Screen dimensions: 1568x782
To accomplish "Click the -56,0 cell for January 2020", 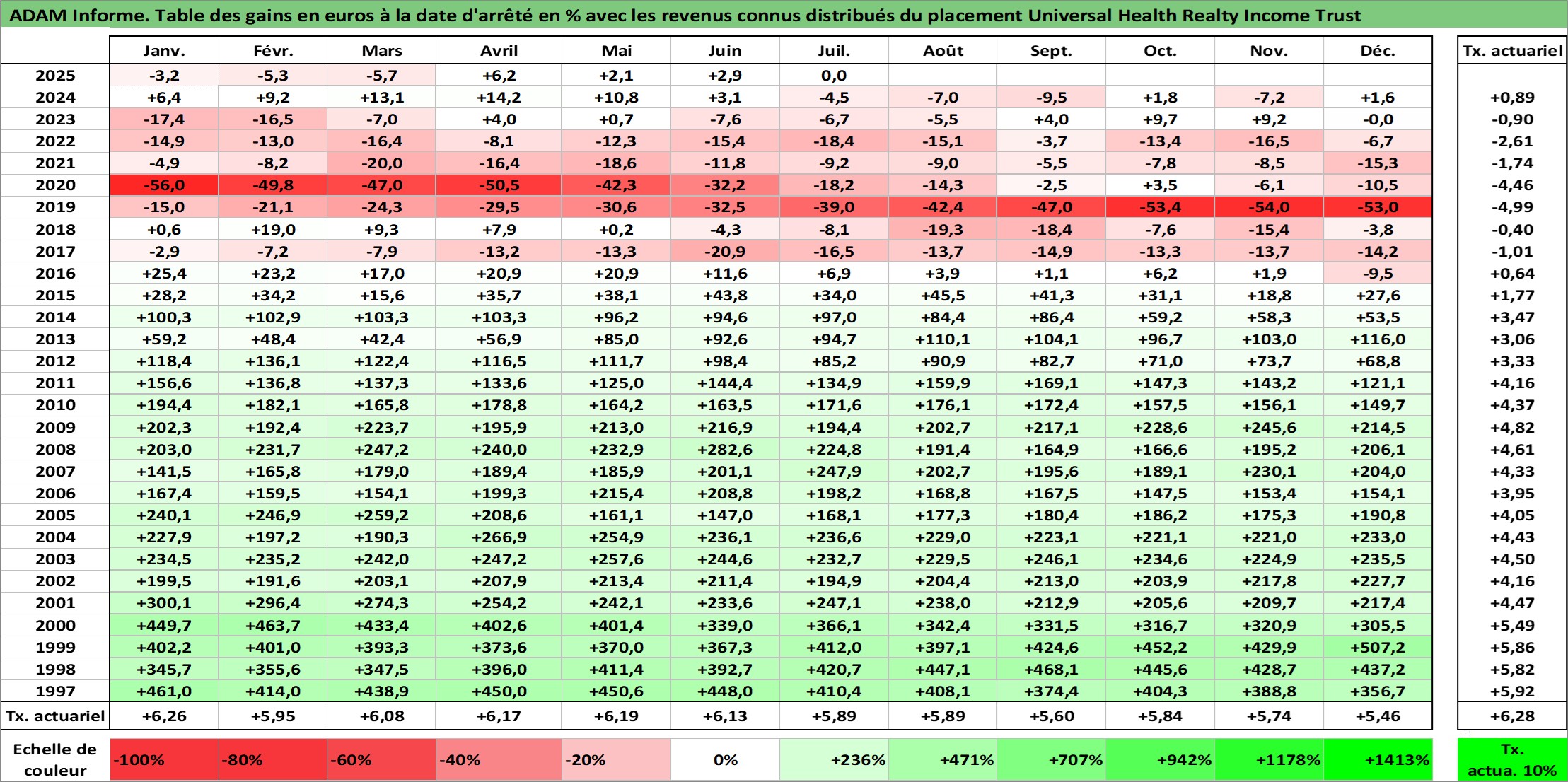I will click(164, 185).
